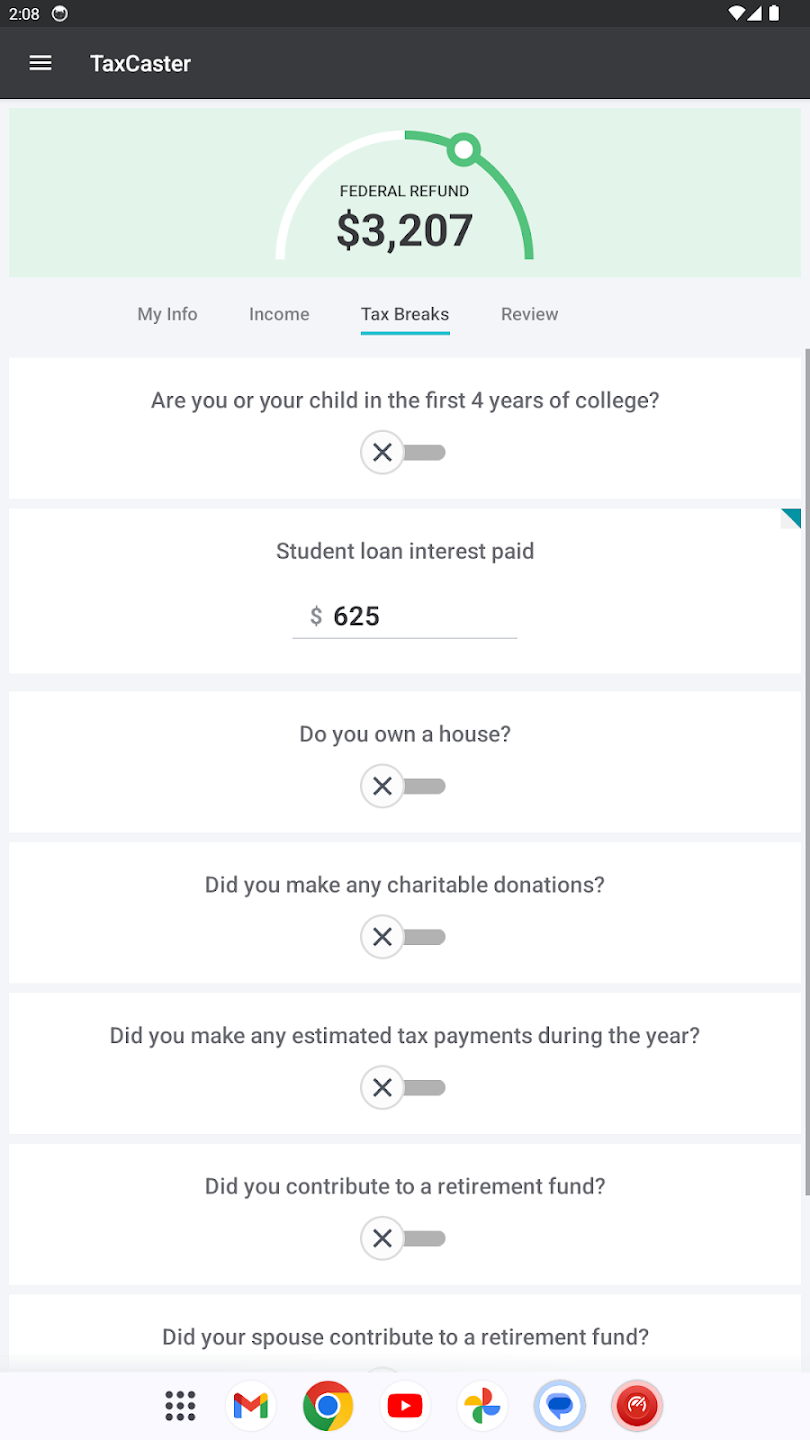This screenshot has width=810, height=1440.
Task: Click the federal refund gauge knob
Action: 463,150
